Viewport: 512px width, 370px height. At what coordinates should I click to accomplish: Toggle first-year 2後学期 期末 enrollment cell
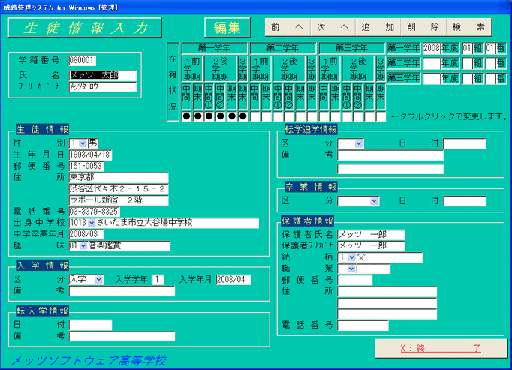232,116
